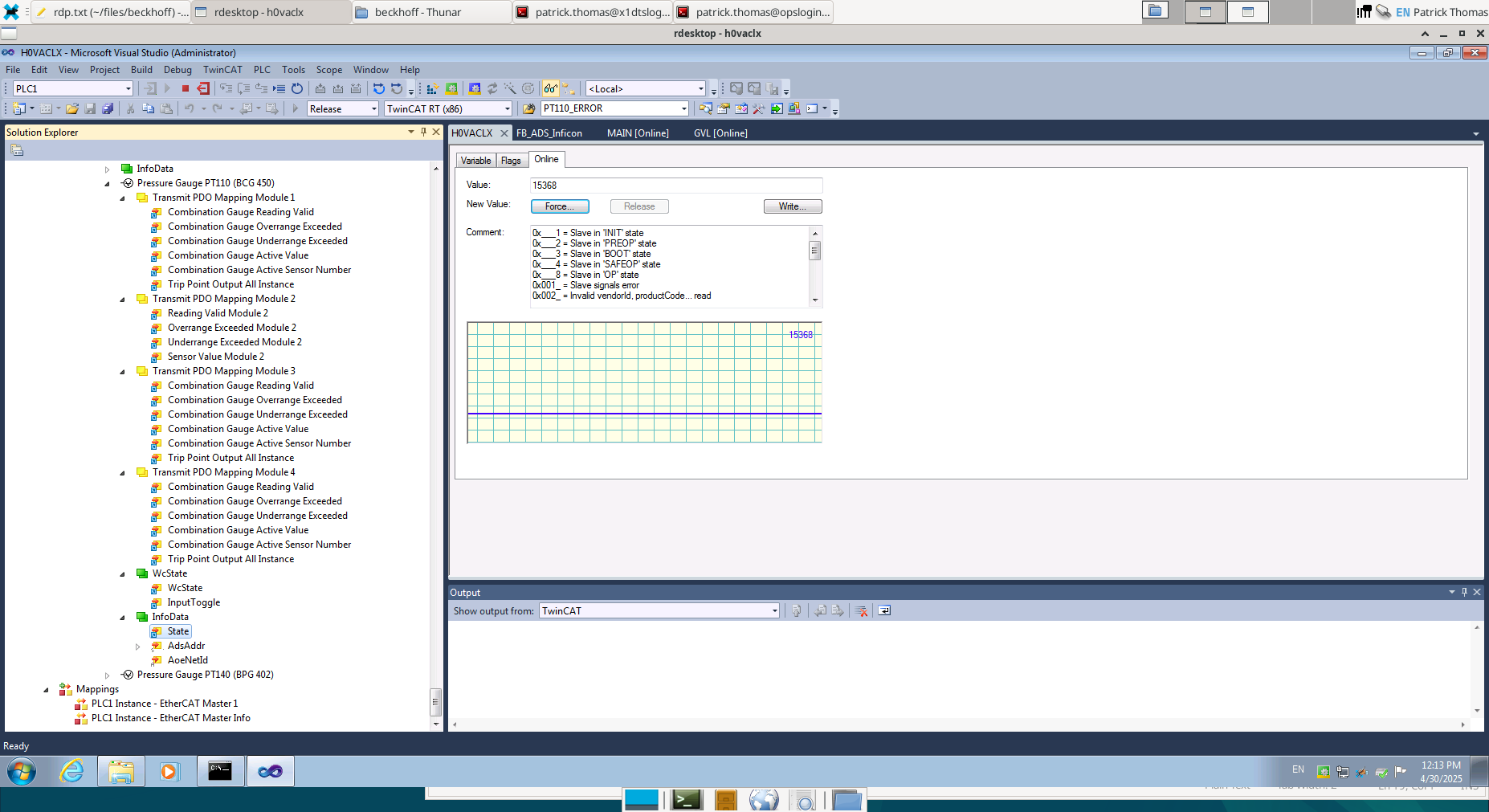Select the Variable tab
Image resolution: width=1489 pixels, height=812 pixels.
(475, 161)
